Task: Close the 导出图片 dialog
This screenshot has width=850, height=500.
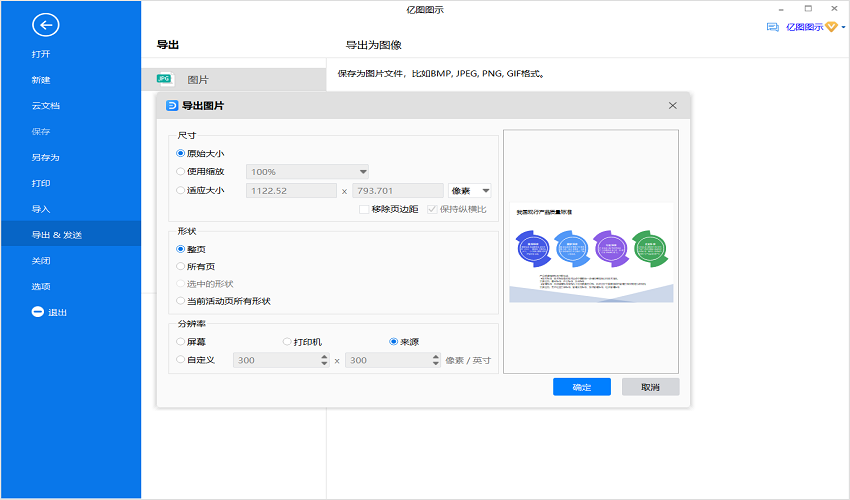Action: [673, 105]
